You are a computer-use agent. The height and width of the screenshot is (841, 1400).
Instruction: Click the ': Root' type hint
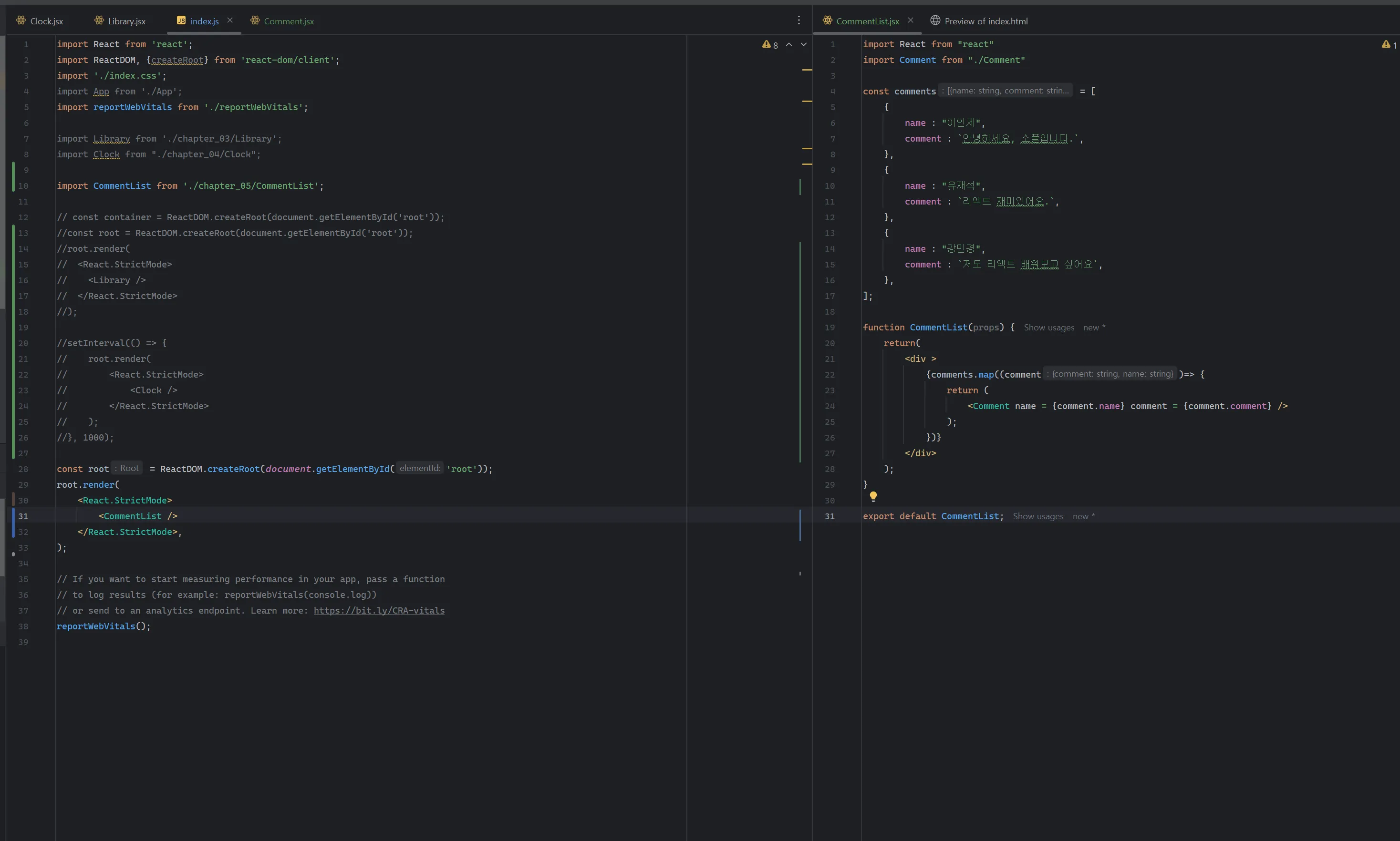pyautogui.click(x=126, y=468)
